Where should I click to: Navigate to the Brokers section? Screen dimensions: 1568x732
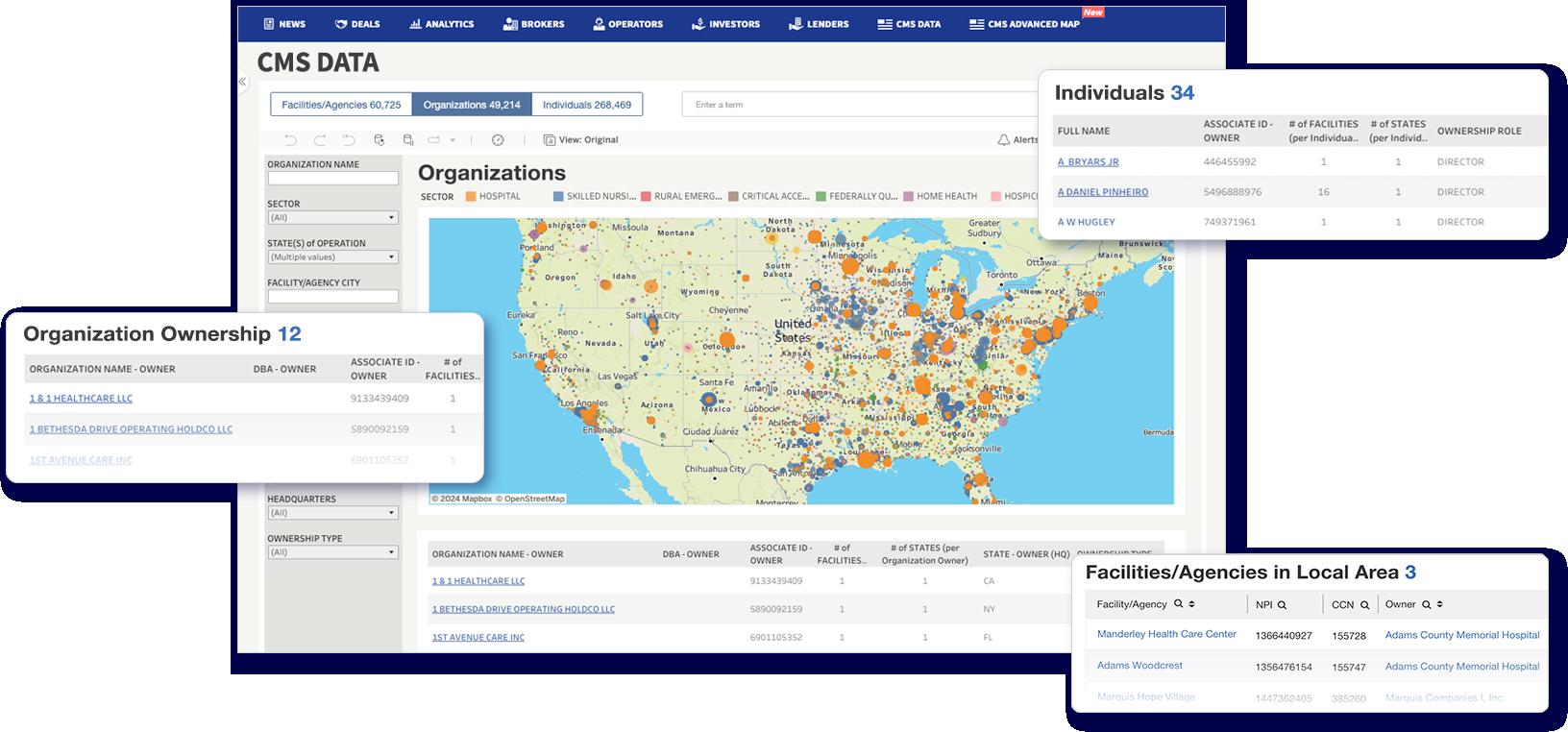click(533, 24)
